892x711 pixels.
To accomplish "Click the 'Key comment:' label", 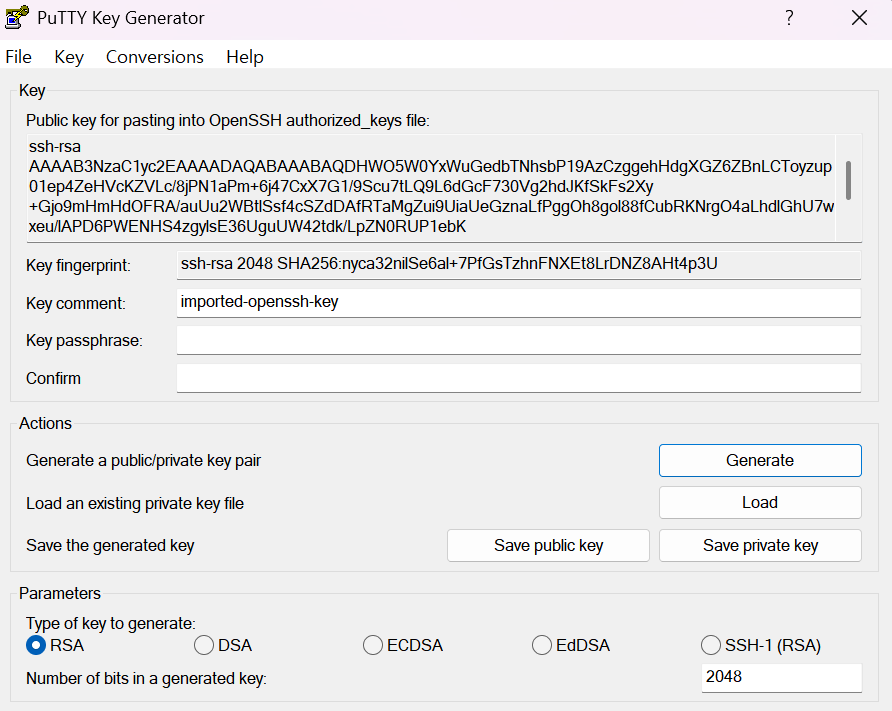I will [76, 303].
